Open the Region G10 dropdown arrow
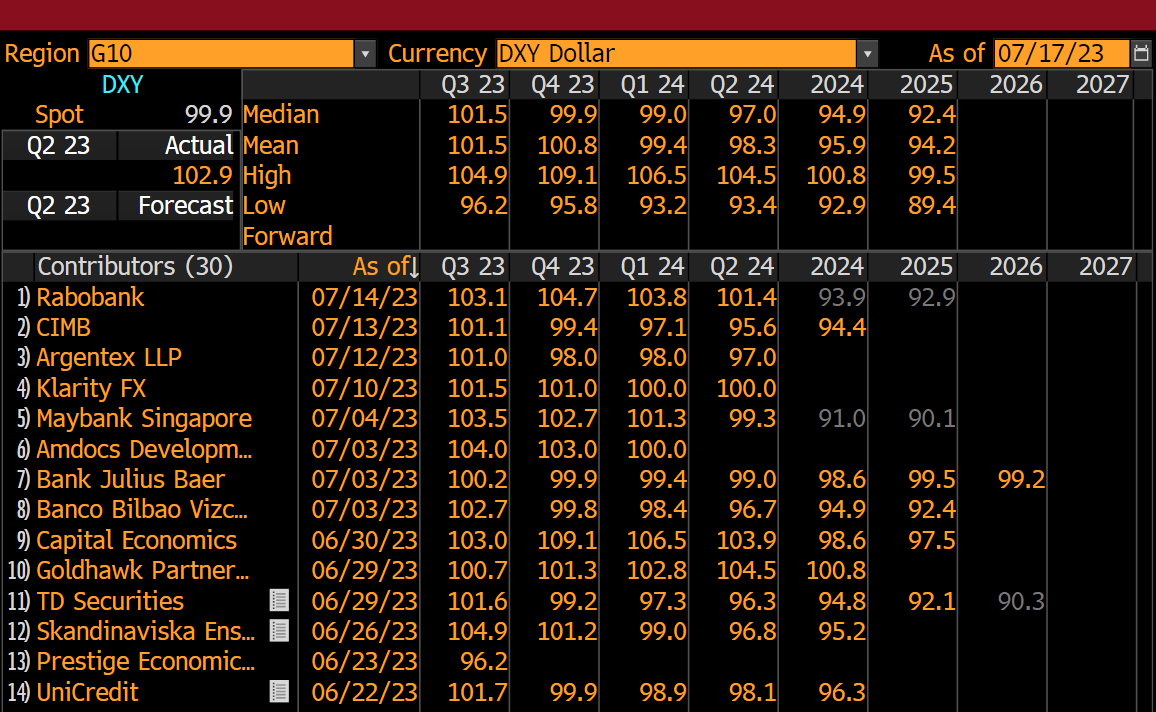Image resolution: width=1156 pixels, height=712 pixels. (x=365, y=54)
